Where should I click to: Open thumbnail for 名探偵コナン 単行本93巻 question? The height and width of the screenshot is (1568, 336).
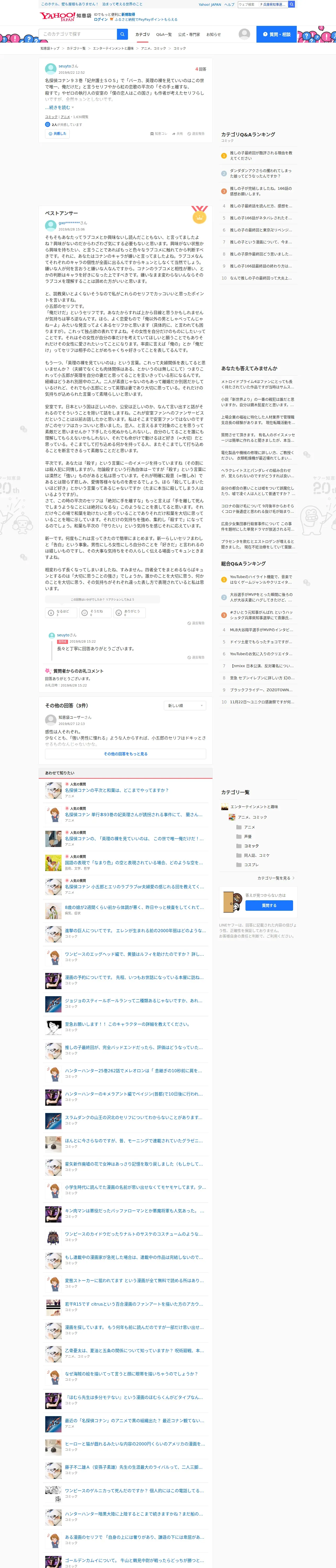coord(53,814)
